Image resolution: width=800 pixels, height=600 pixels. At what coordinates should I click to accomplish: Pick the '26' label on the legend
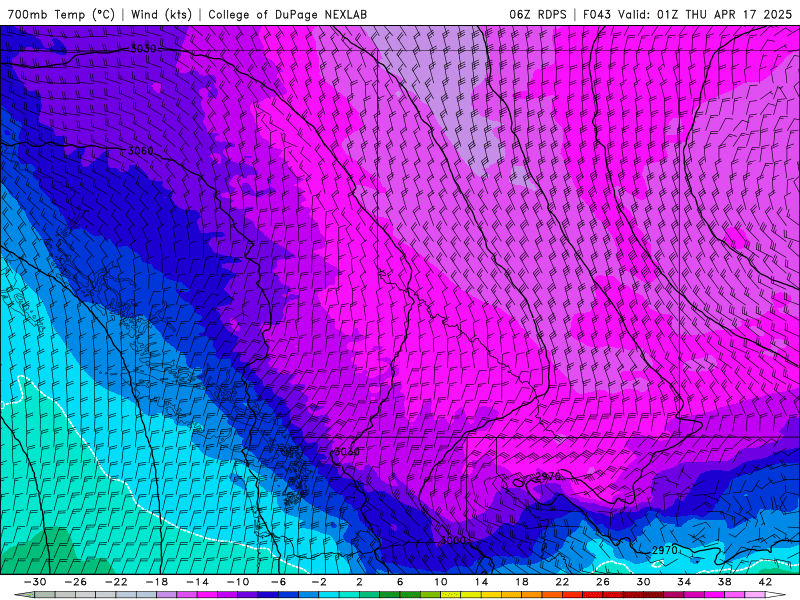[x=603, y=582]
